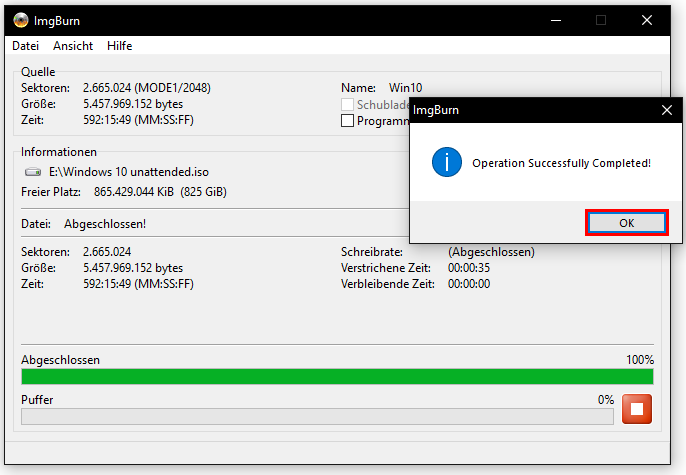Click the free space value '865.429.044 KiB'
Viewport: 686px width, 475px height.
(x=133, y=192)
